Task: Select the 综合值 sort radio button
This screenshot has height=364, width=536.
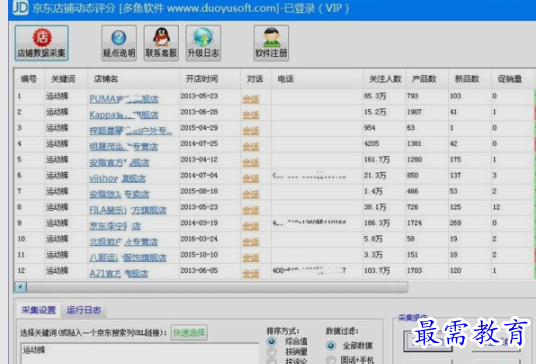Action: 272,341
